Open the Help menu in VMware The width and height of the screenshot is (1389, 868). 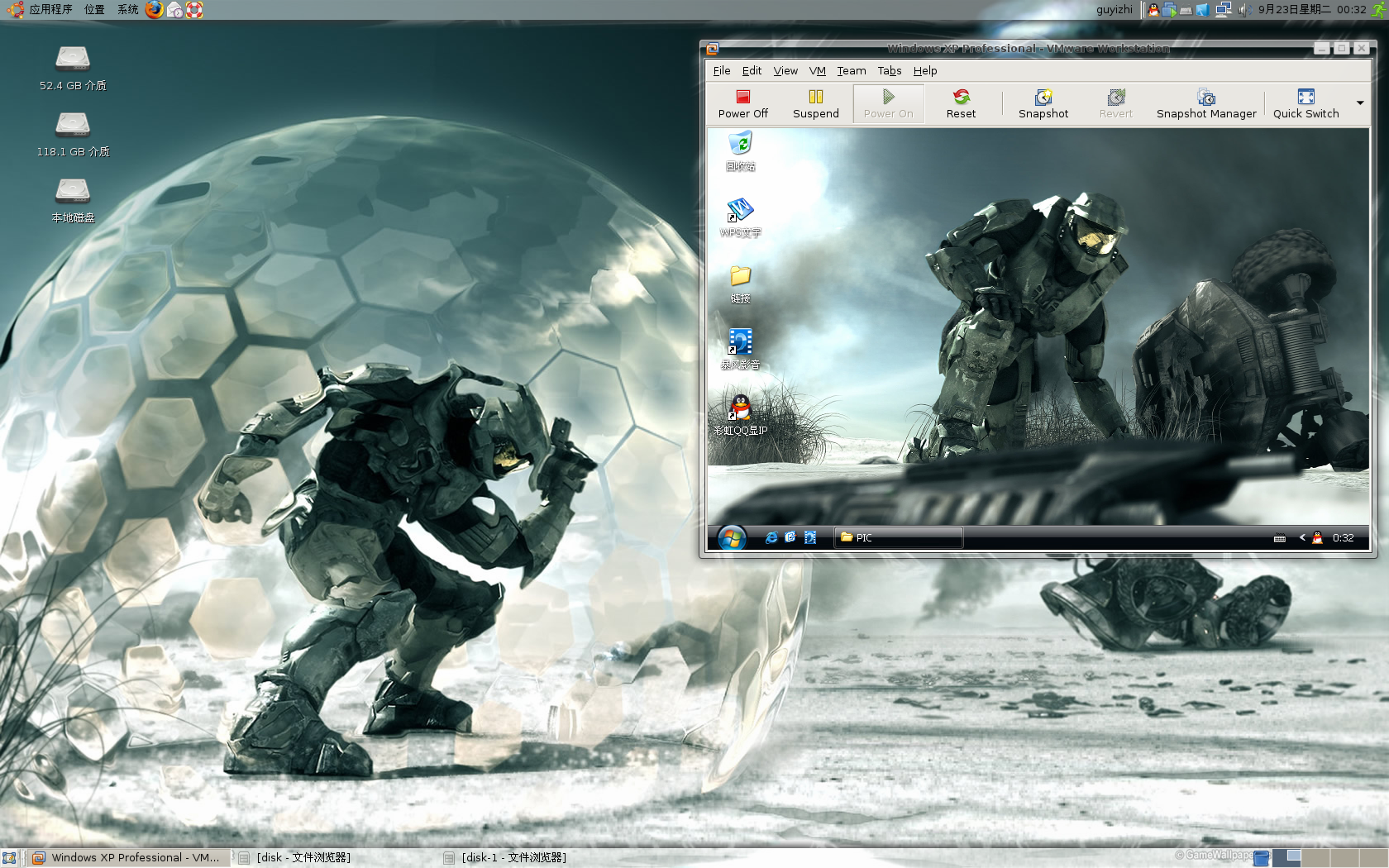click(925, 70)
